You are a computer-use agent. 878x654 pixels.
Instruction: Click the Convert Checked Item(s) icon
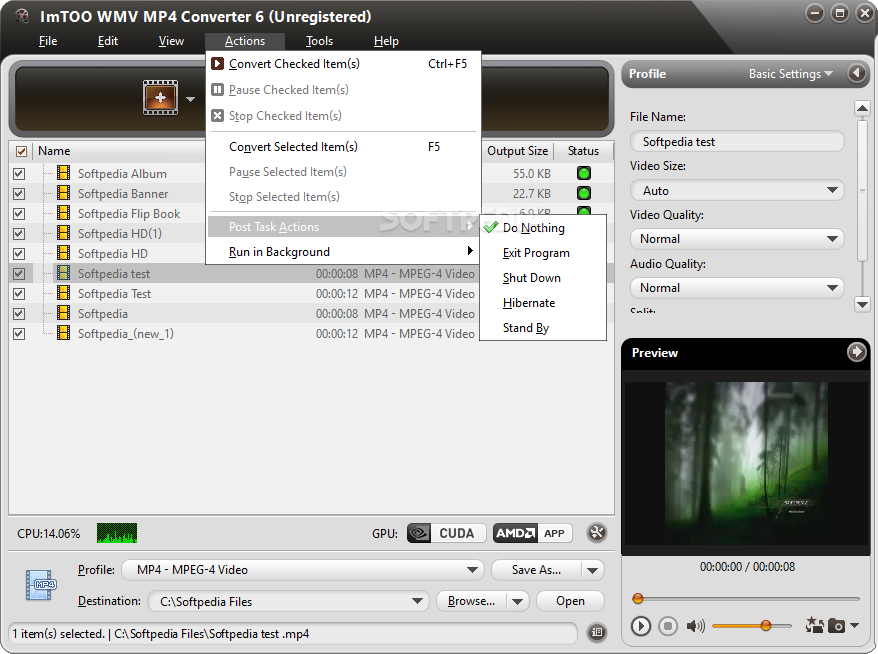pyautogui.click(x=217, y=64)
